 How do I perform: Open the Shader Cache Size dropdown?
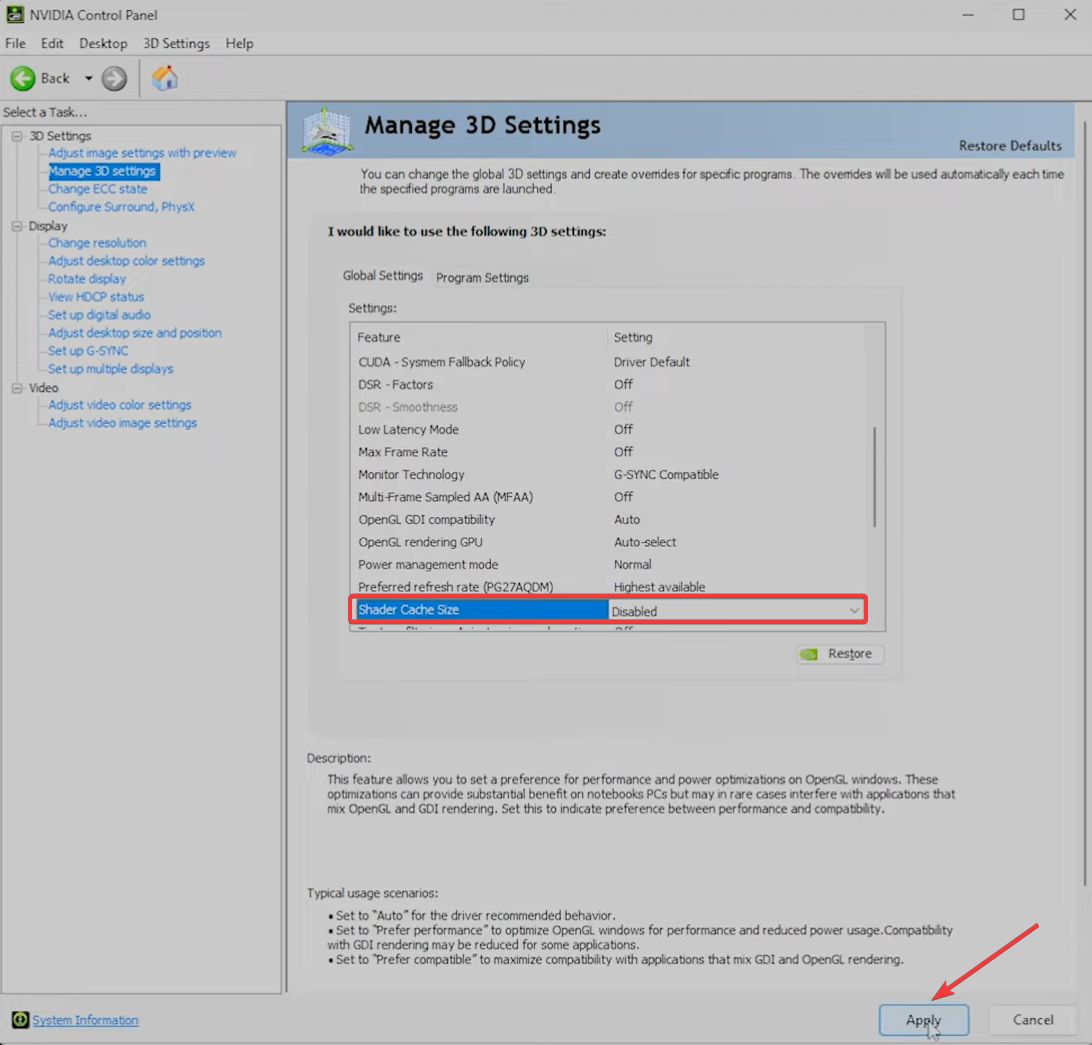[x=854, y=611]
